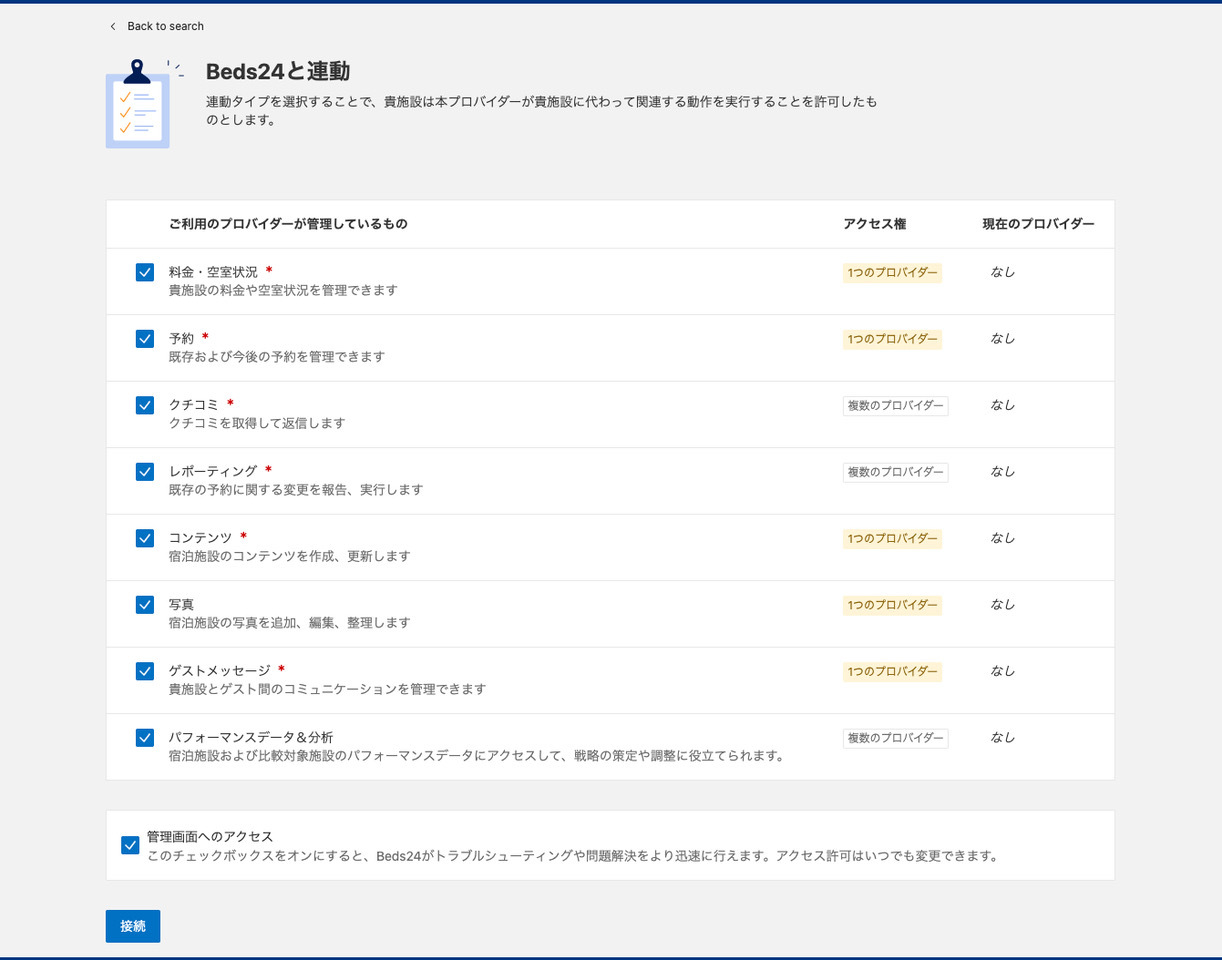The height and width of the screenshot is (960, 1222).
Task: Uncheck the 予約 checkbox
Action: tap(144, 338)
